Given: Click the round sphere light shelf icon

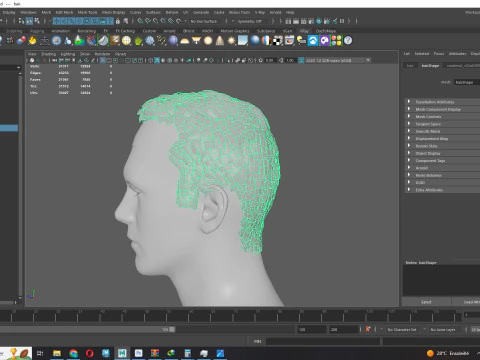Looking at the screenshot, I should pyautogui.click(x=208, y=41).
